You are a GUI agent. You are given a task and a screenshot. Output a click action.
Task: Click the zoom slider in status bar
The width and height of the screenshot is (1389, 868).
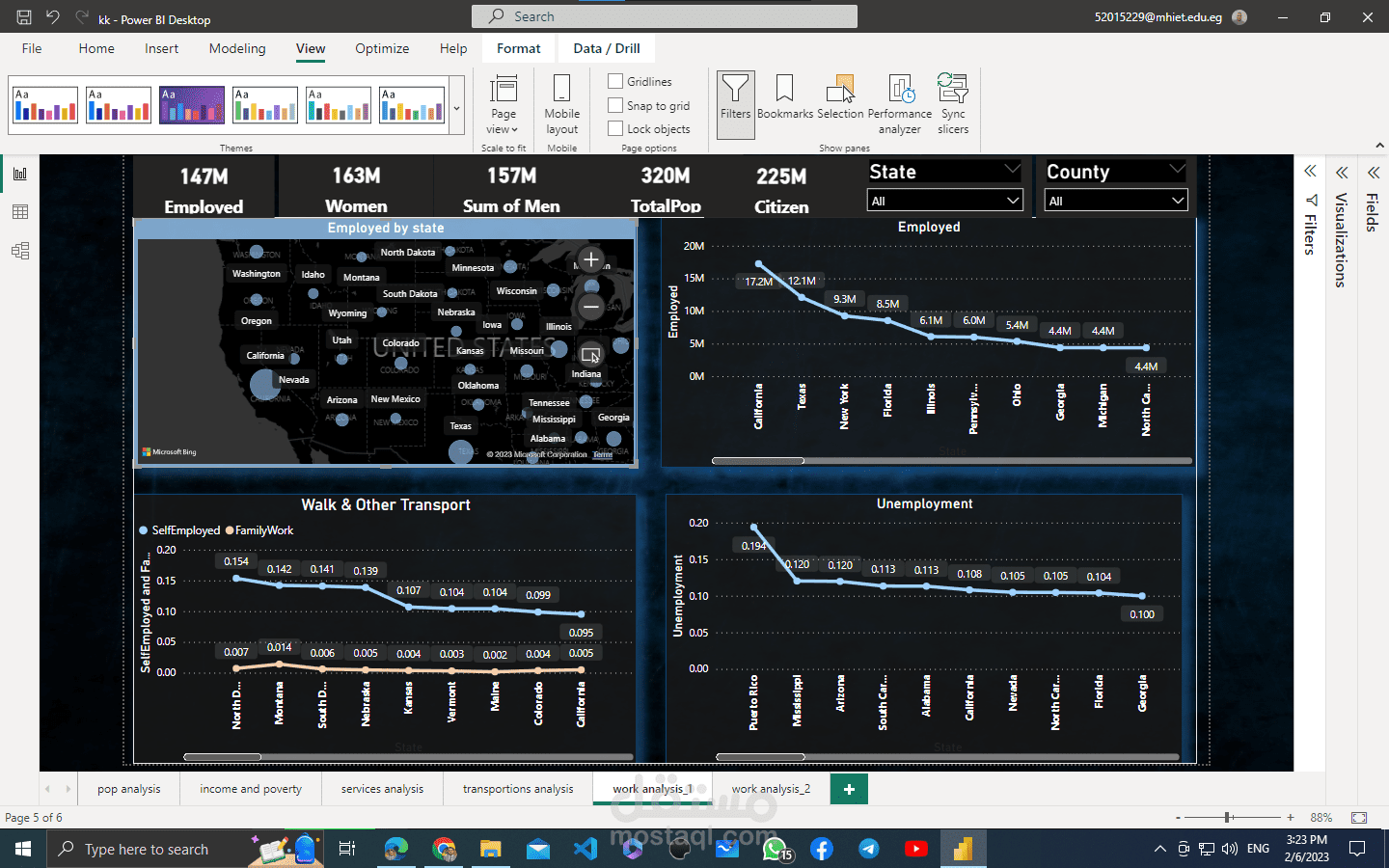[x=1228, y=818]
